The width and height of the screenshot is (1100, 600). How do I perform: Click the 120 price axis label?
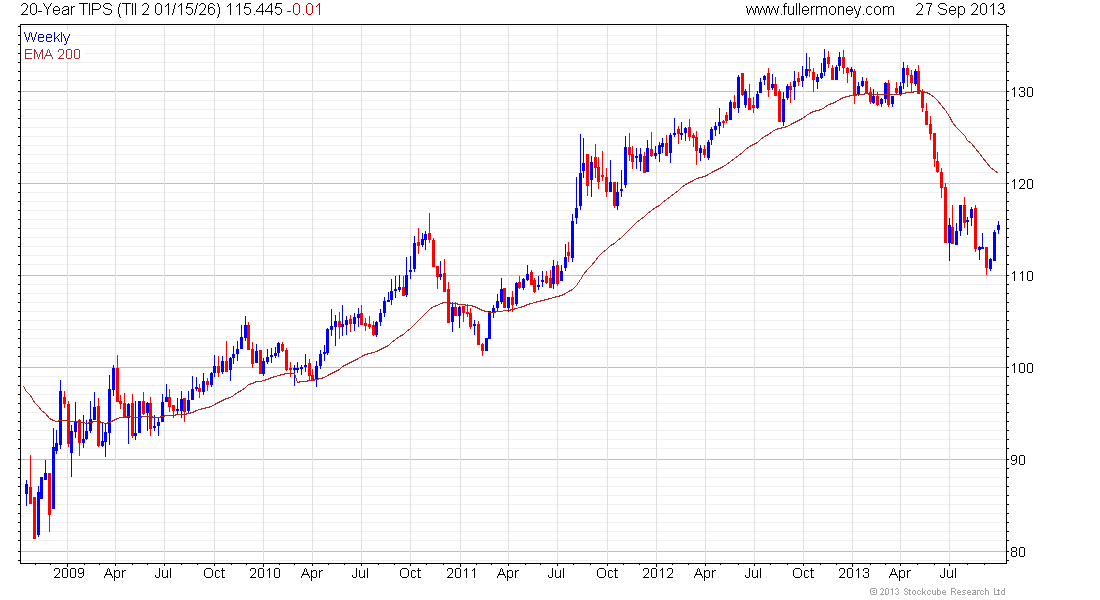(x=1021, y=184)
